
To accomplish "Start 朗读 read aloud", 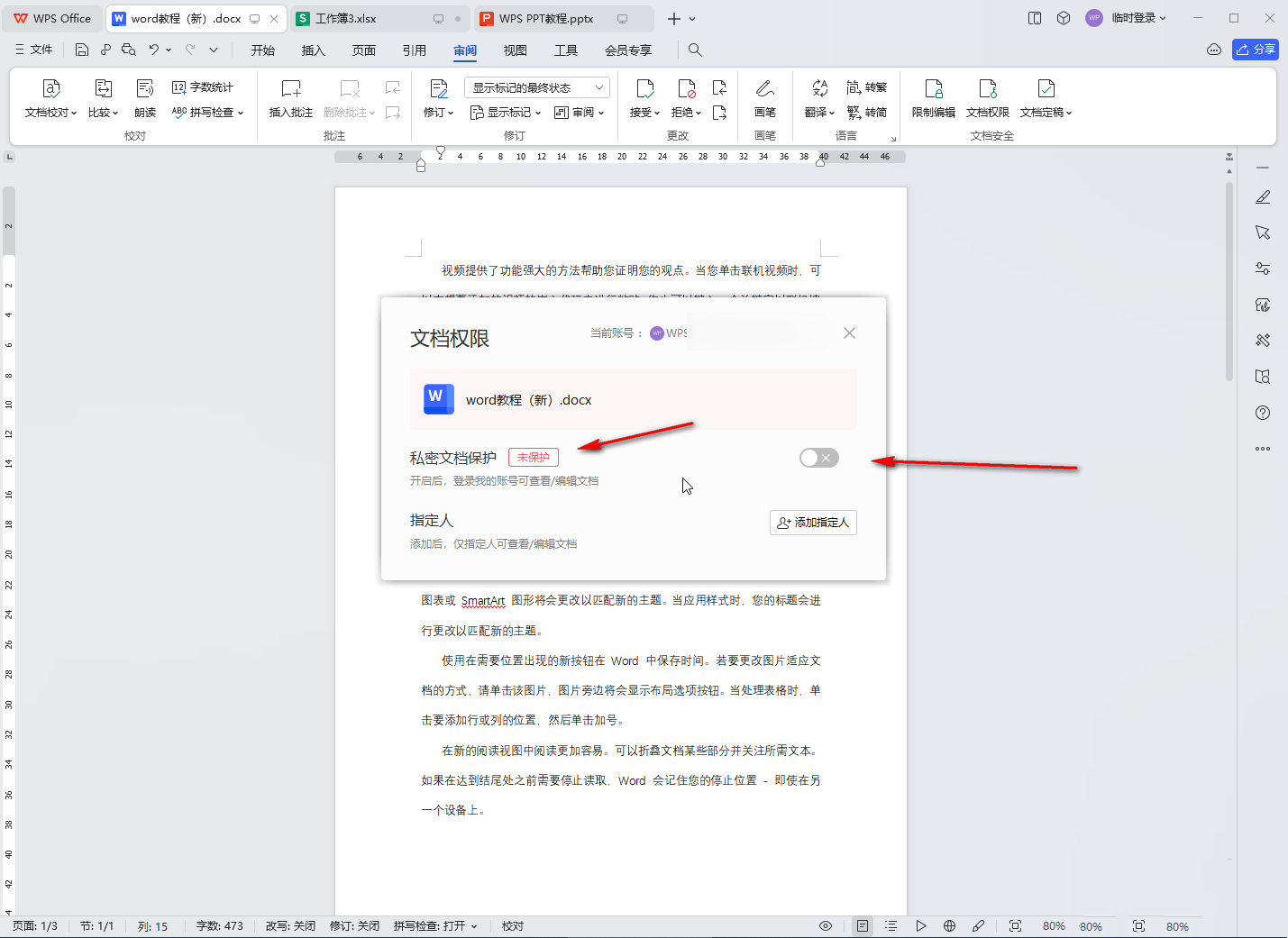I will pyautogui.click(x=145, y=99).
